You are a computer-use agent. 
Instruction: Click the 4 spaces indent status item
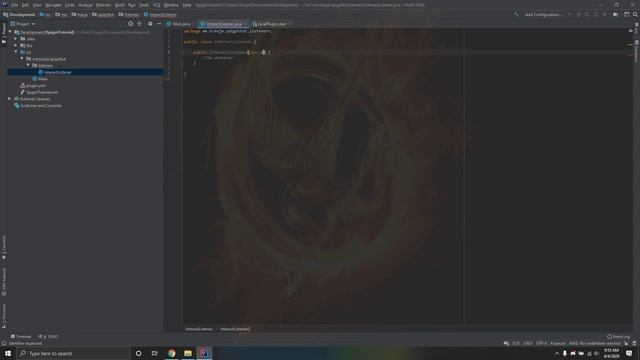(558, 344)
